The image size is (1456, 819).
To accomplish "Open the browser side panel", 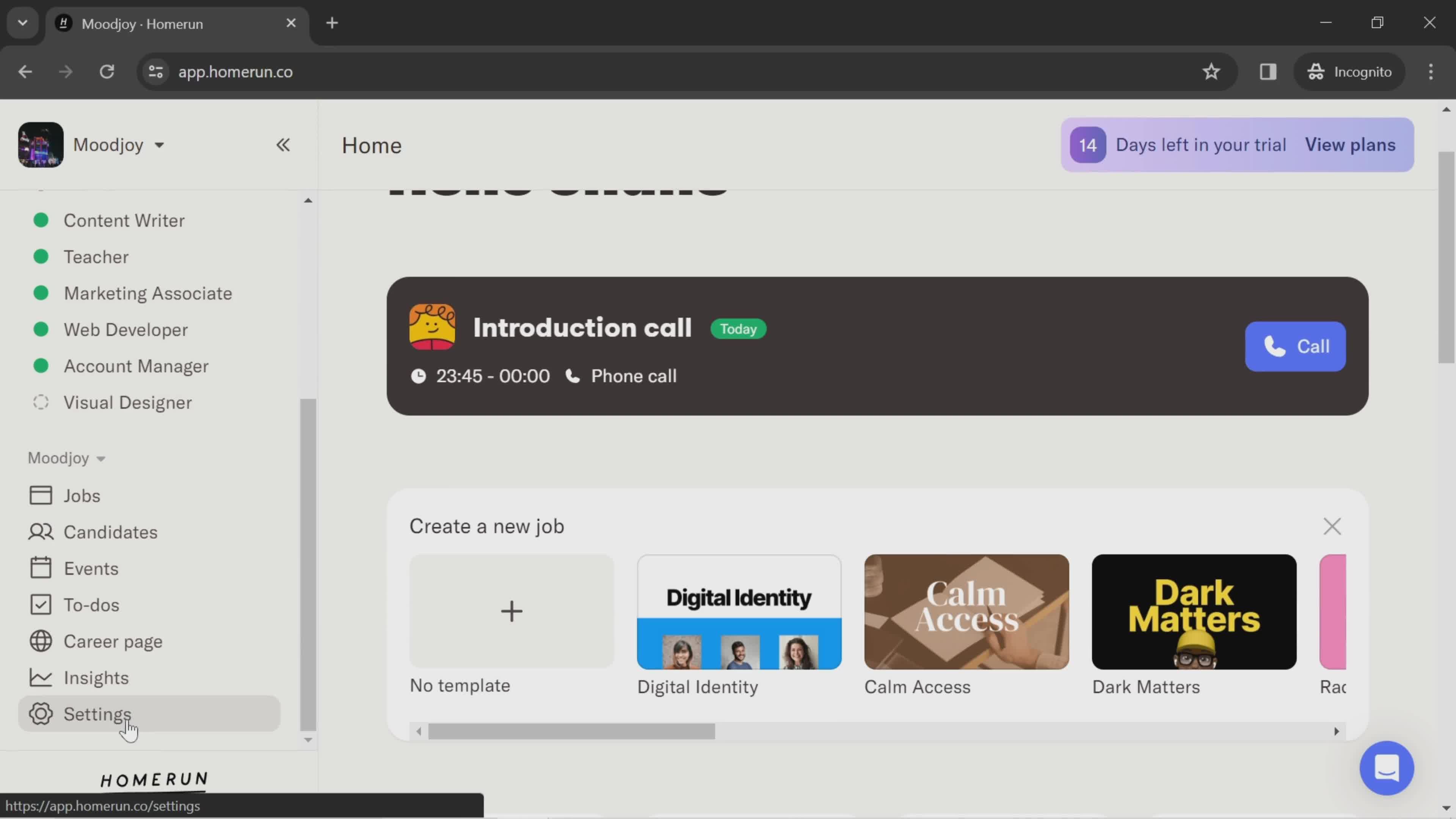I will [1268, 72].
